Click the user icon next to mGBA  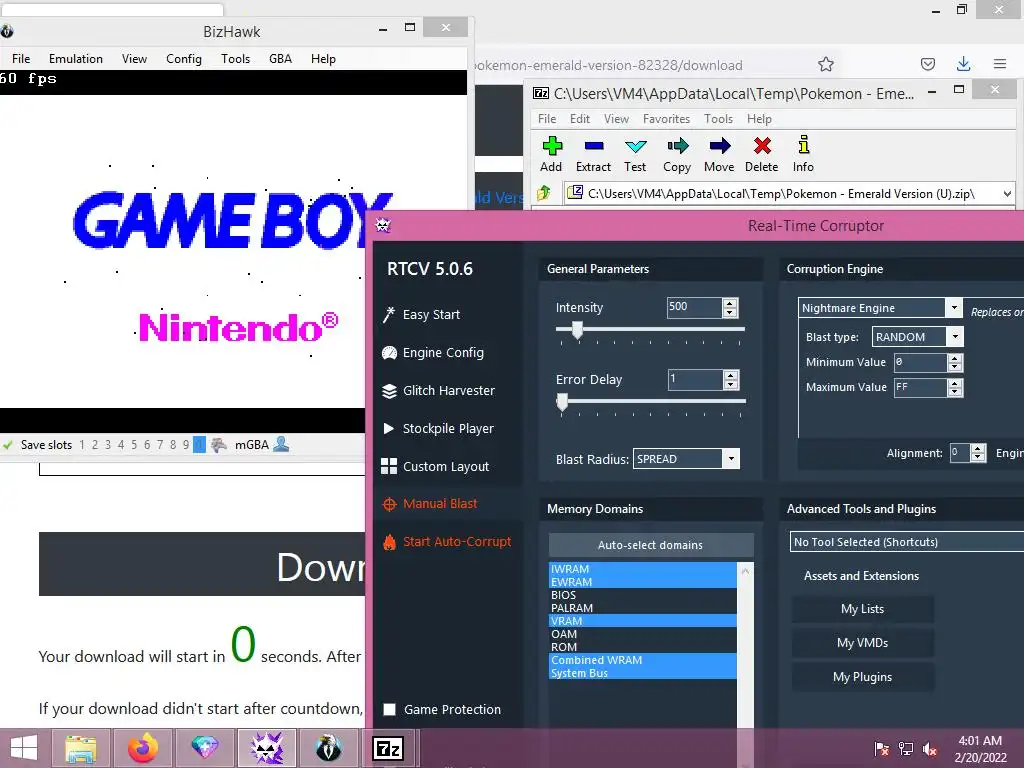(x=281, y=444)
